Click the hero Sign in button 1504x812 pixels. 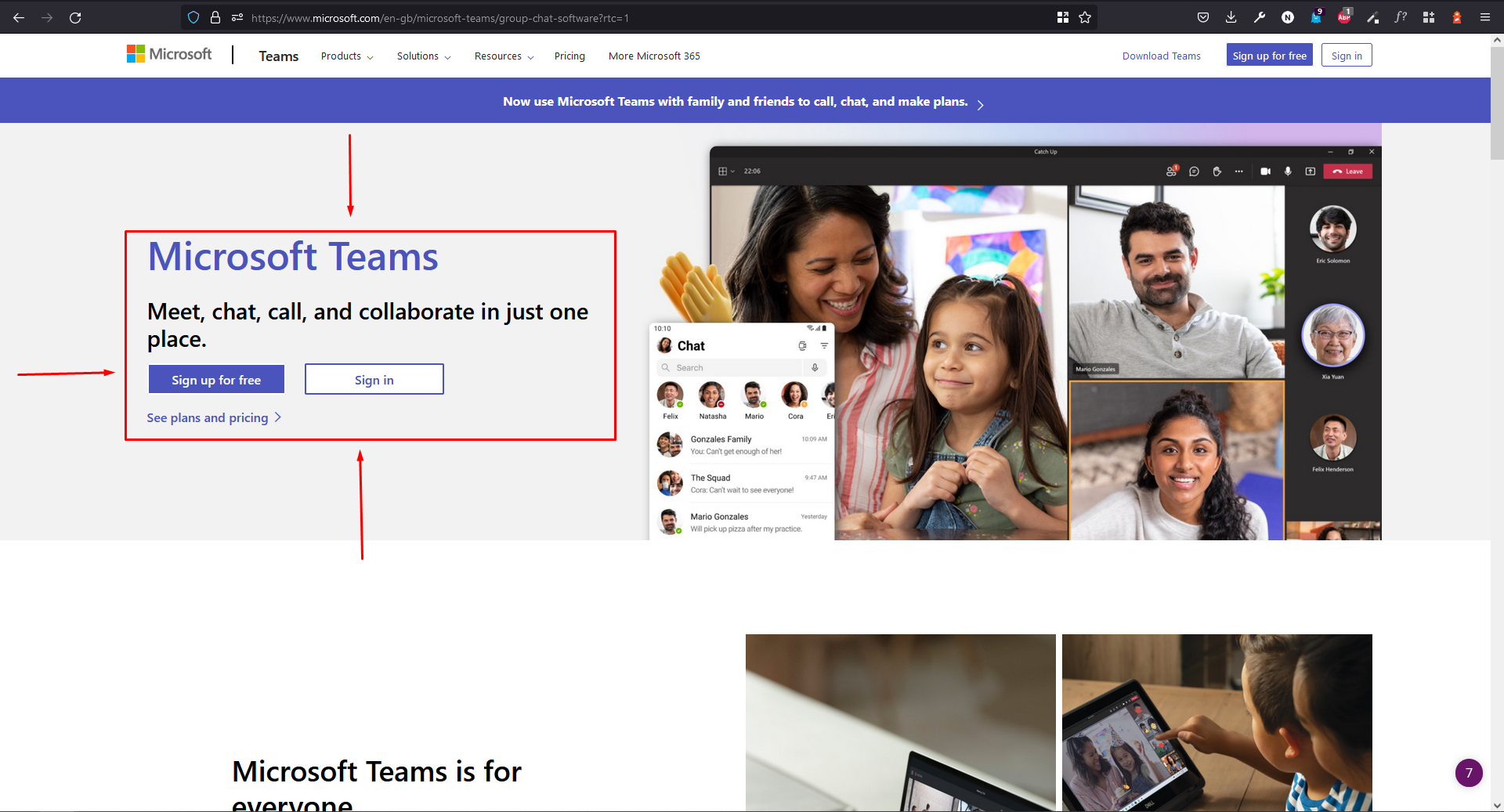374,380
